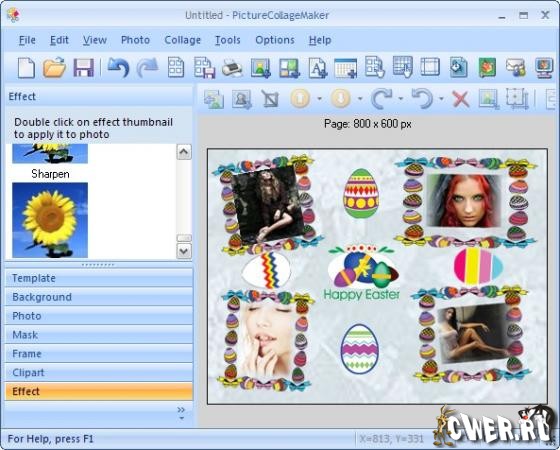Image resolution: width=560 pixels, height=450 pixels.
Task: Redo the last action
Action: tap(147, 68)
